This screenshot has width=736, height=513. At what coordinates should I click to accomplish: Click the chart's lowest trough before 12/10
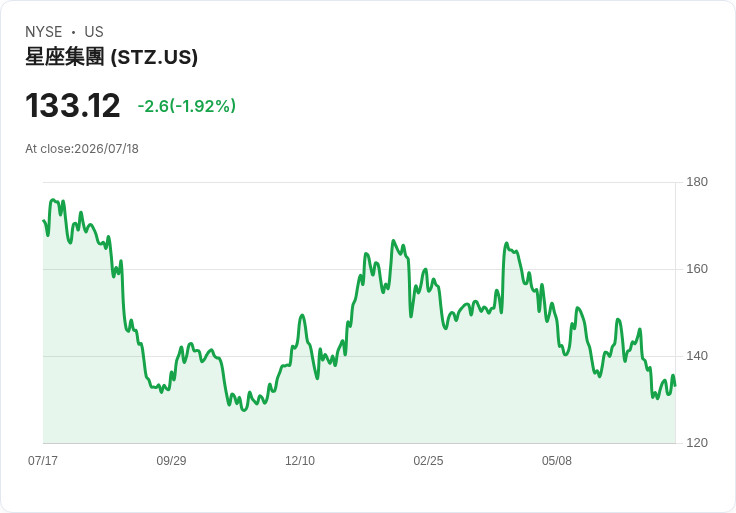coord(243,410)
